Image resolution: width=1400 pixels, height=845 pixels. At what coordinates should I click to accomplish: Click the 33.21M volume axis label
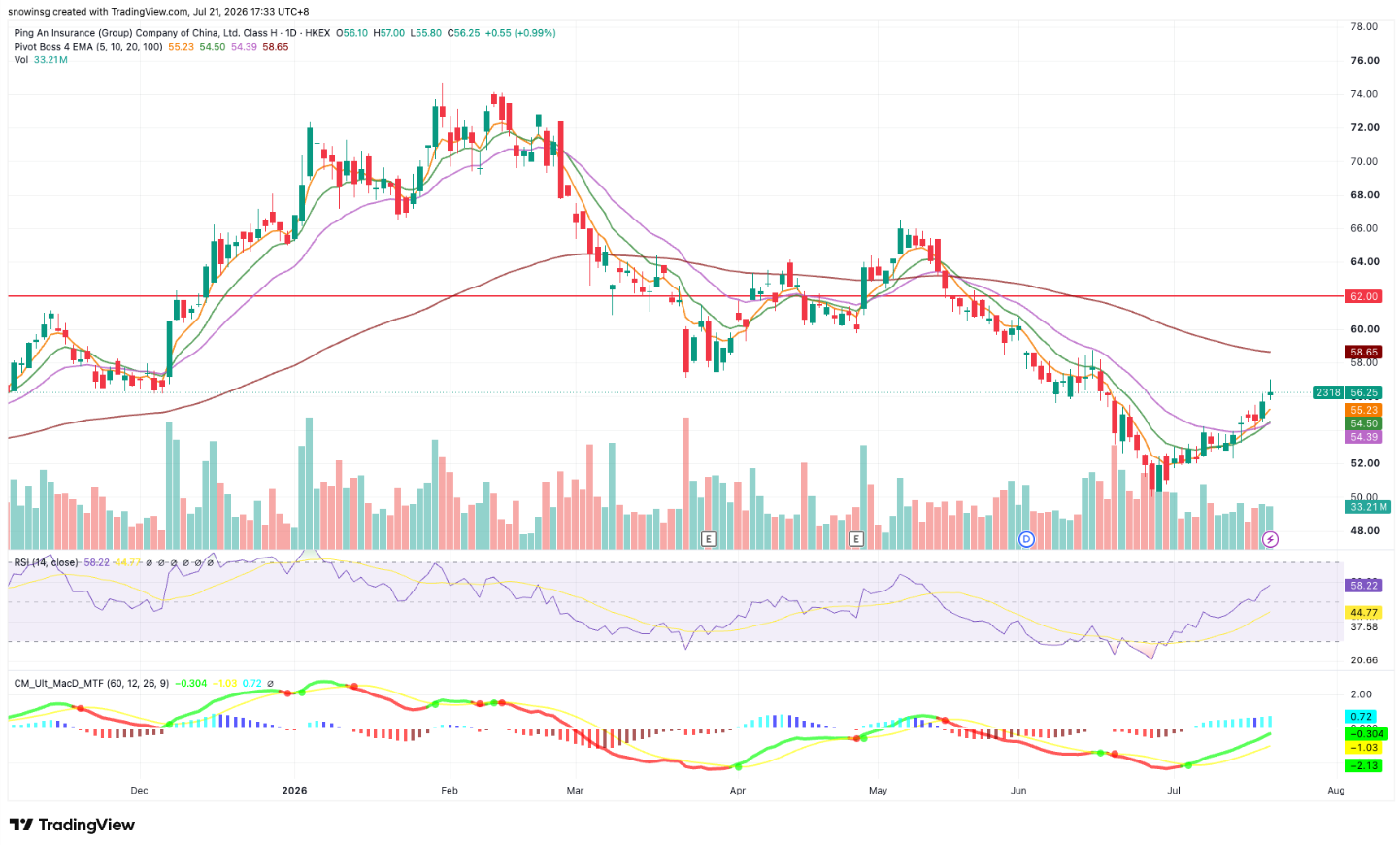[x=1368, y=507]
